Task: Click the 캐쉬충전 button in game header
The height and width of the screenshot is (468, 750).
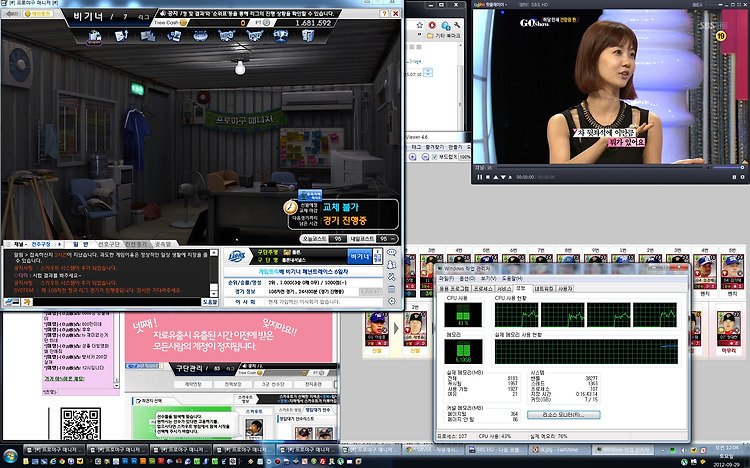Action: [x=38, y=13]
